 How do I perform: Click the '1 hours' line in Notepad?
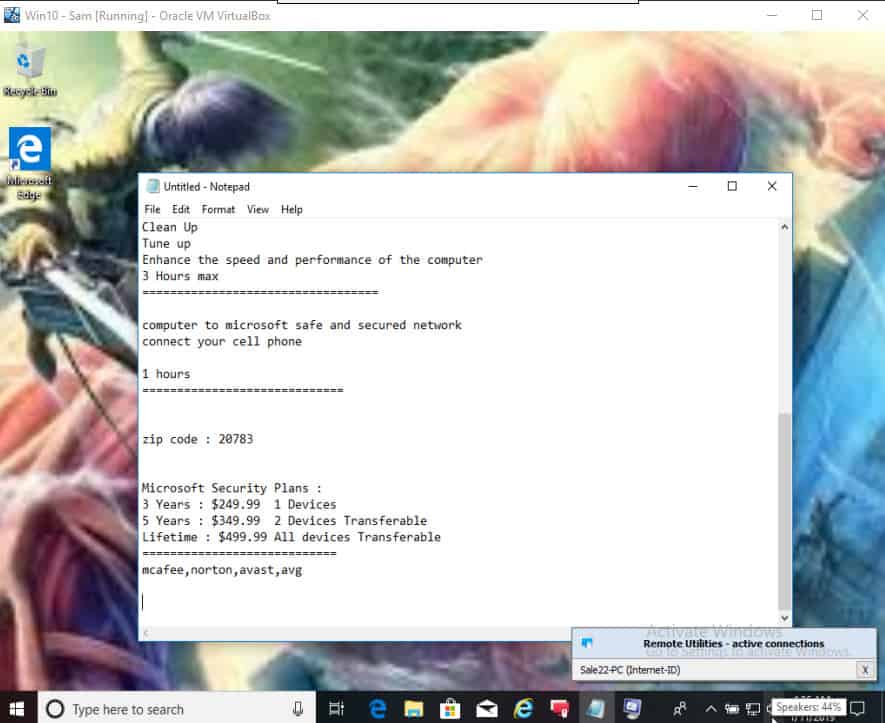point(166,374)
